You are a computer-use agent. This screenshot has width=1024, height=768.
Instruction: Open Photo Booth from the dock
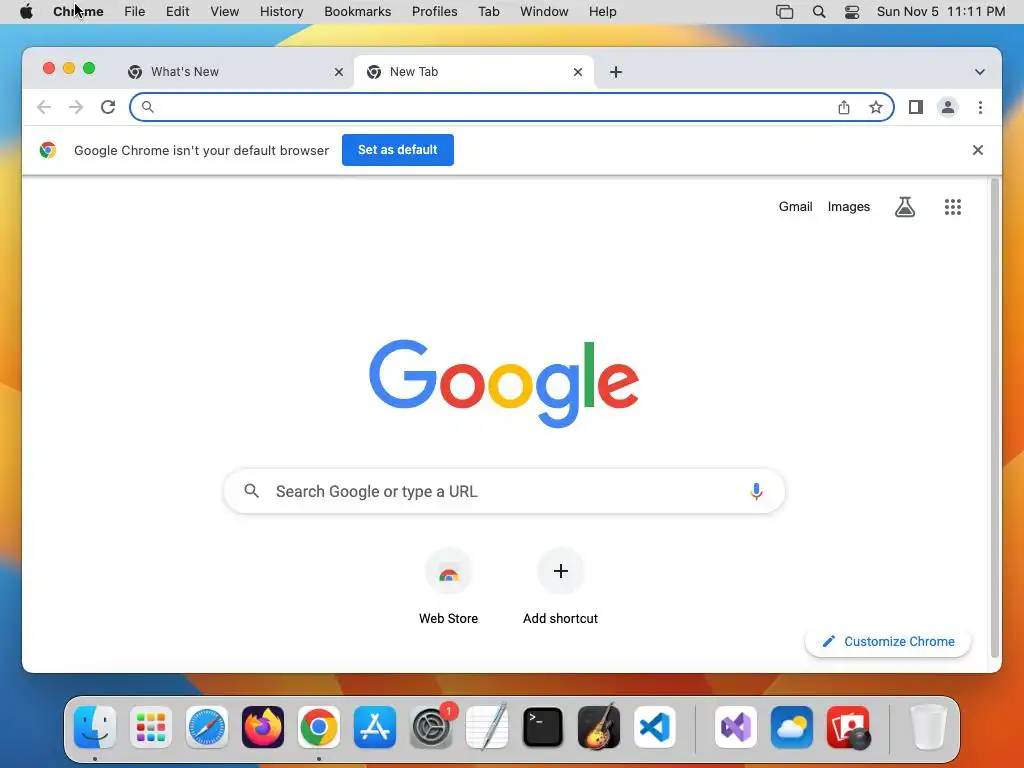848,727
